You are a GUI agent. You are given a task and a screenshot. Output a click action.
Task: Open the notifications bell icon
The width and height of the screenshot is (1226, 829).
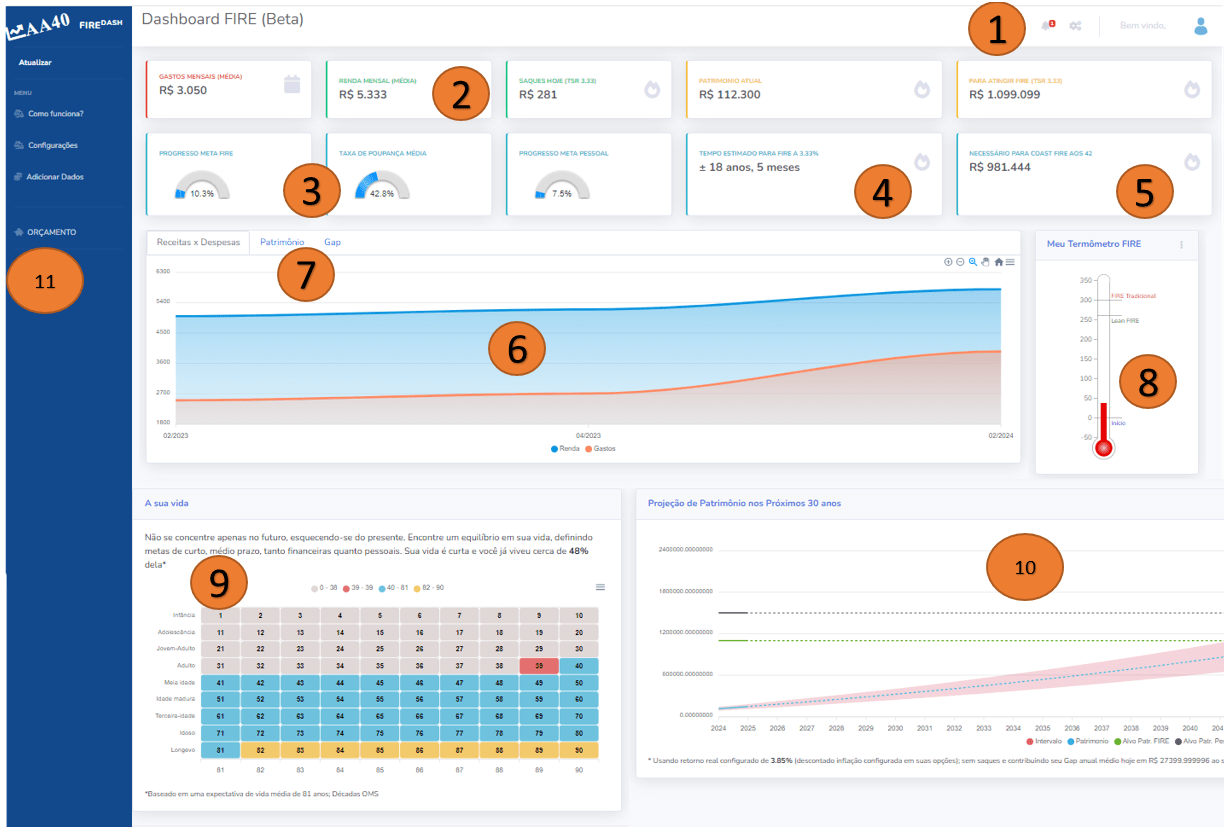(x=1046, y=25)
